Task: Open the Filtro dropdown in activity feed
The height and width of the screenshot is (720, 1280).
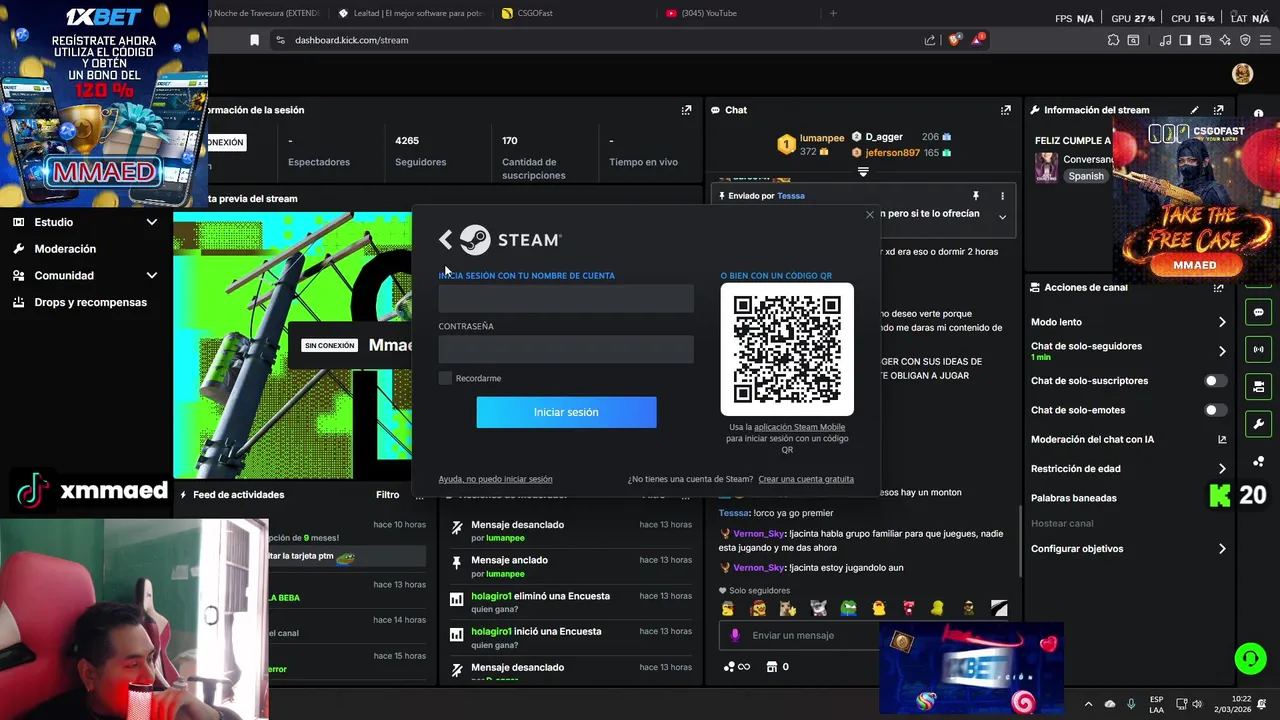Action: (x=387, y=494)
